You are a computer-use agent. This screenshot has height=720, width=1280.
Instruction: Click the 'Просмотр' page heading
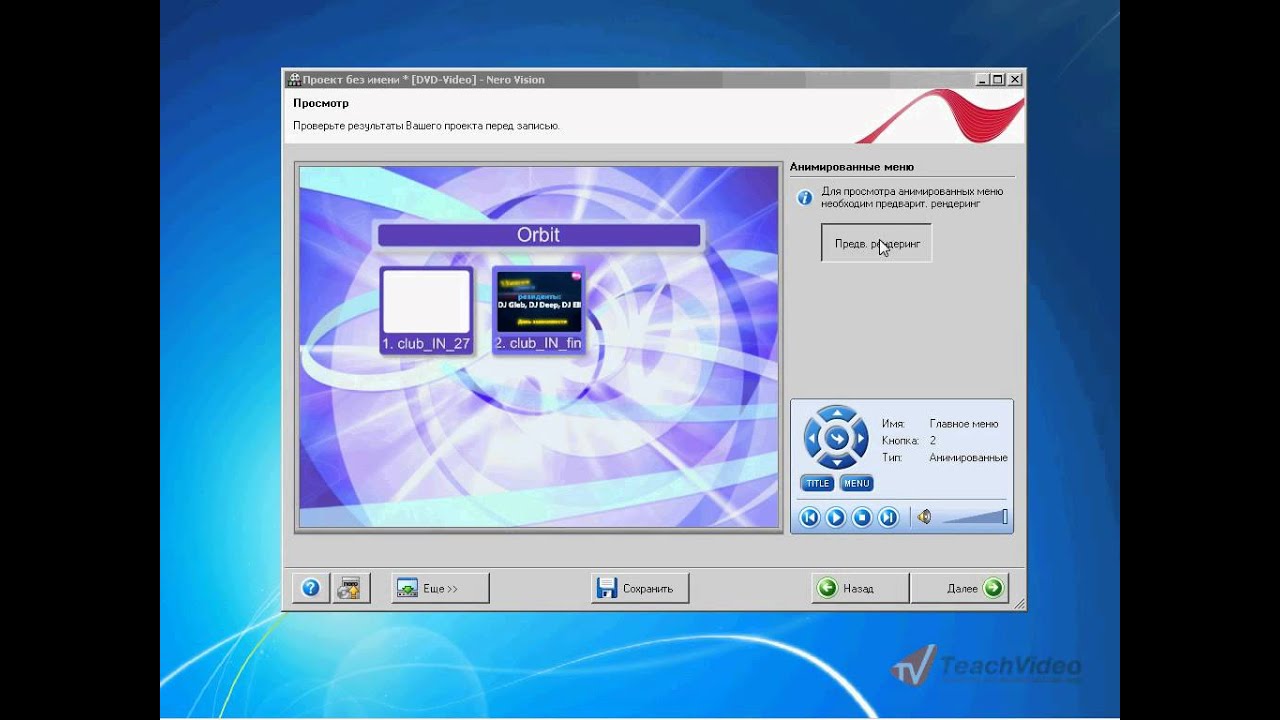(x=321, y=103)
